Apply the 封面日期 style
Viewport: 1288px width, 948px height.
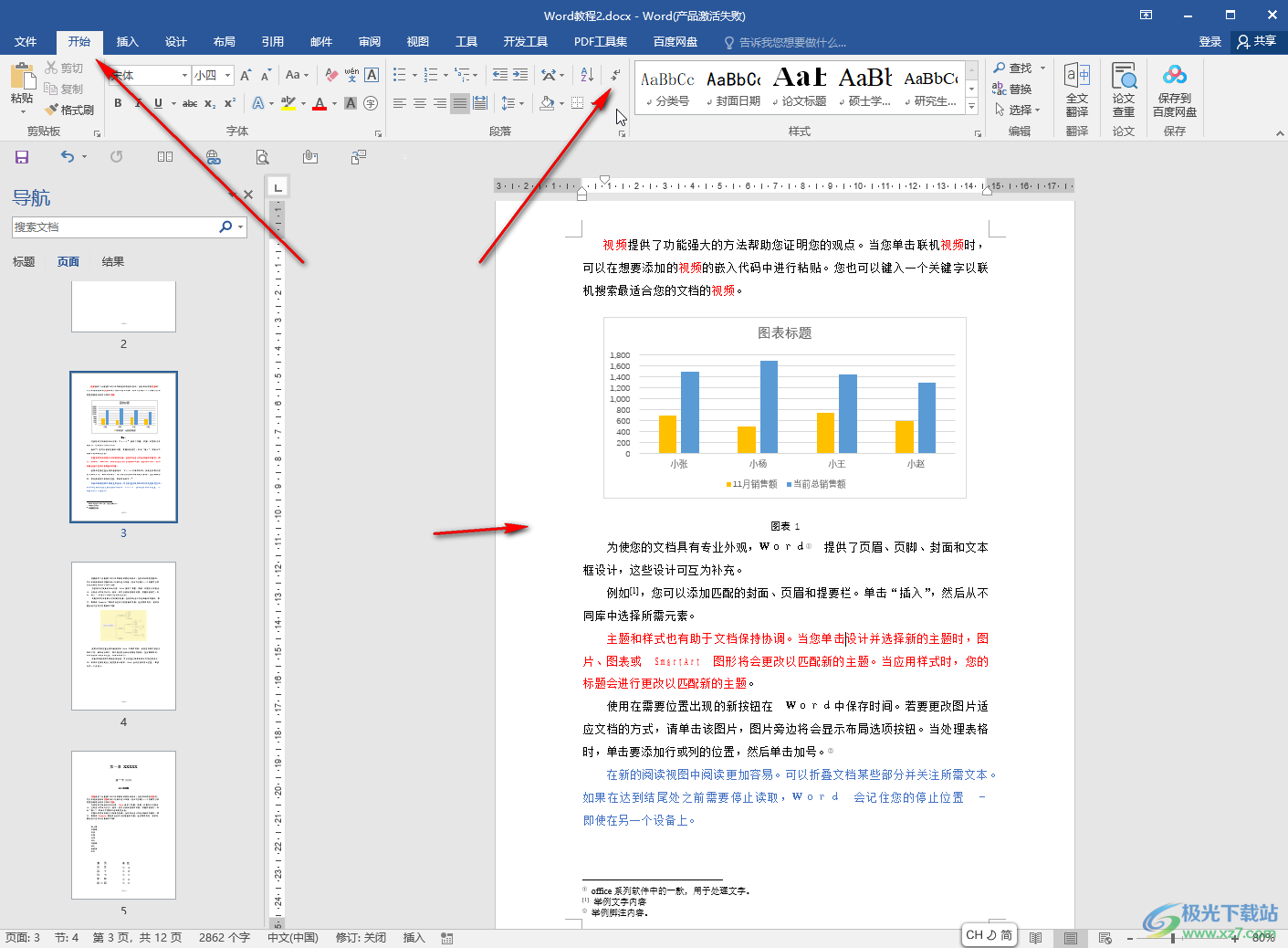coord(734,87)
